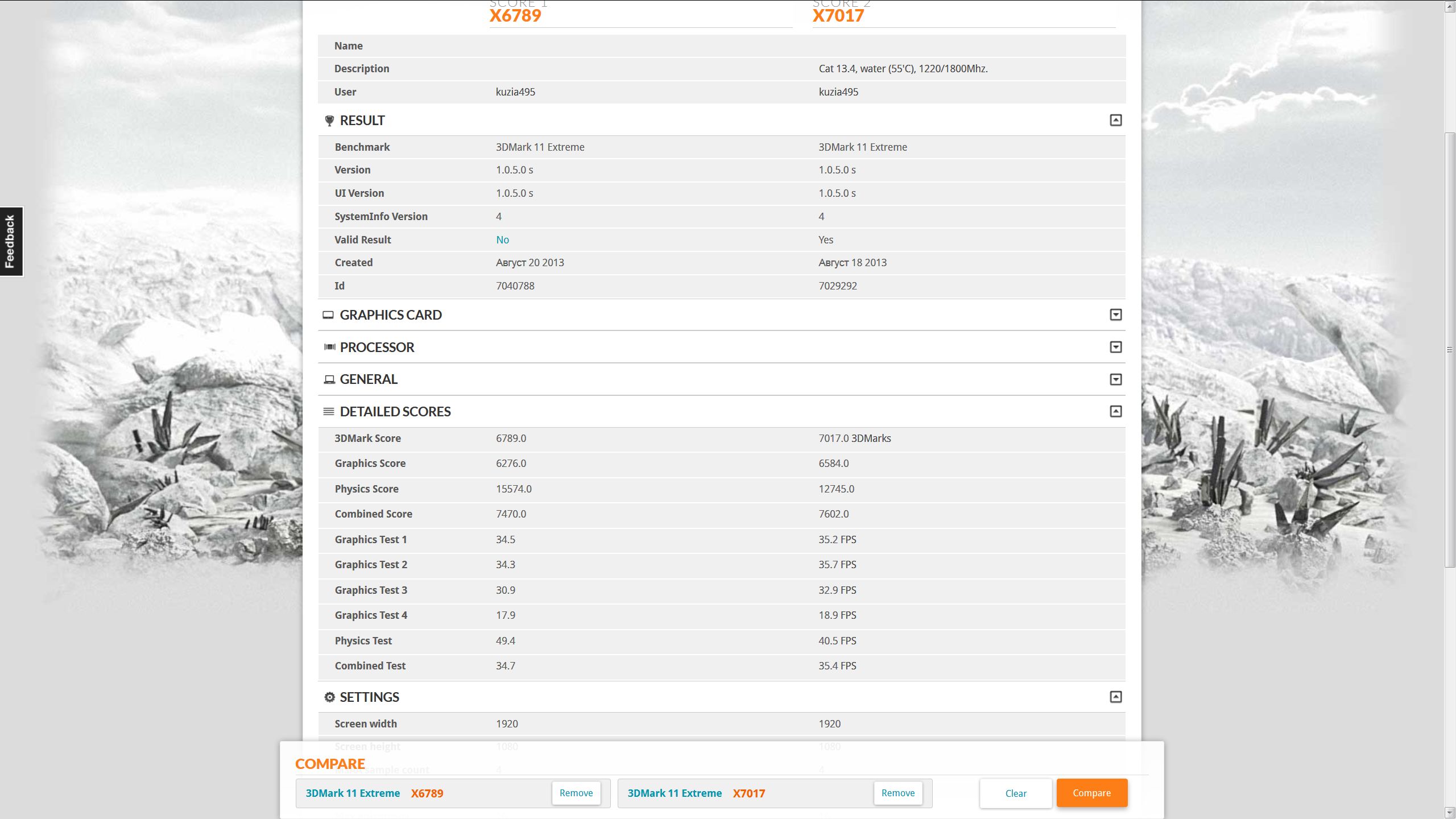Click the GENERAL laptop icon
The width and height of the screenshot is (1456, 819).
[329, 379]
